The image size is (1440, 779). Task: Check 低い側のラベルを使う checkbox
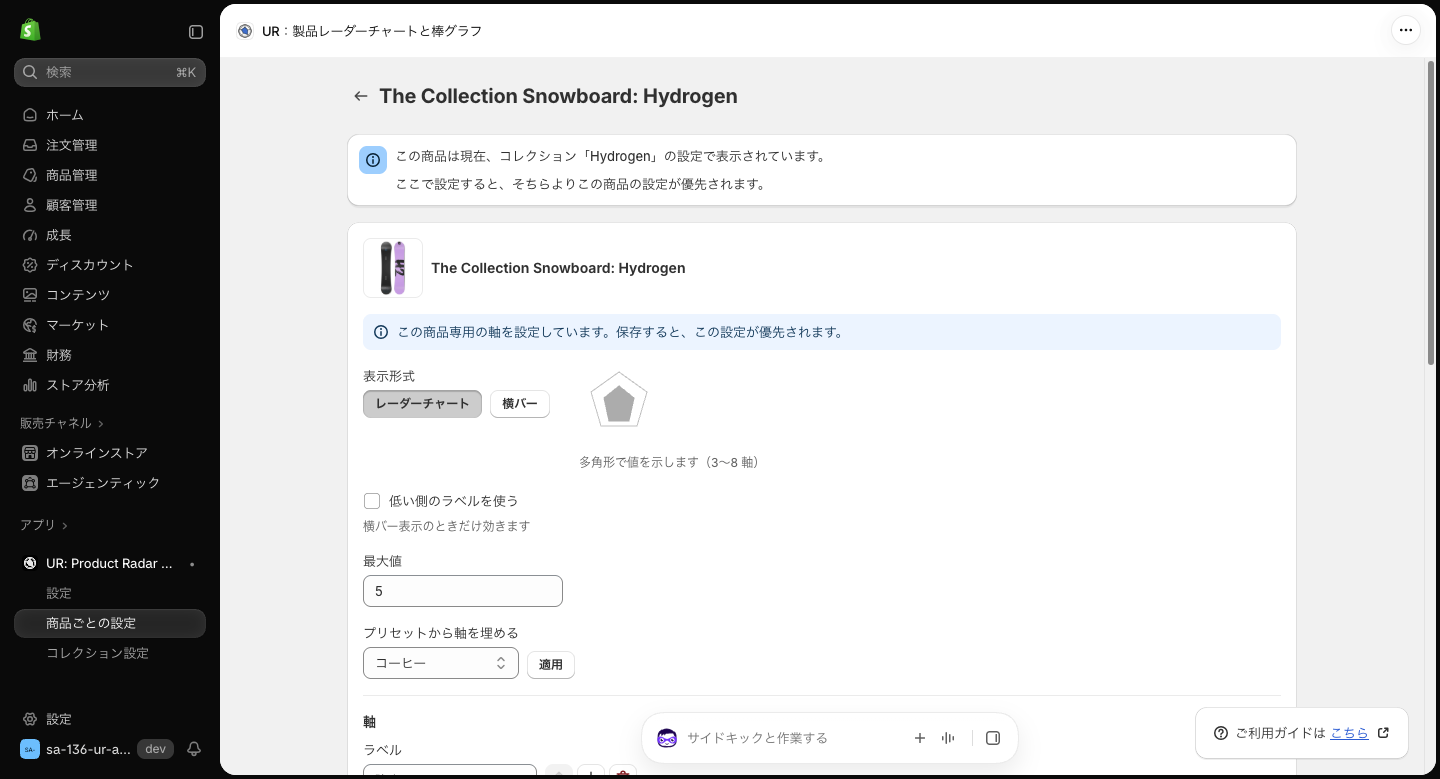[372, 501]
